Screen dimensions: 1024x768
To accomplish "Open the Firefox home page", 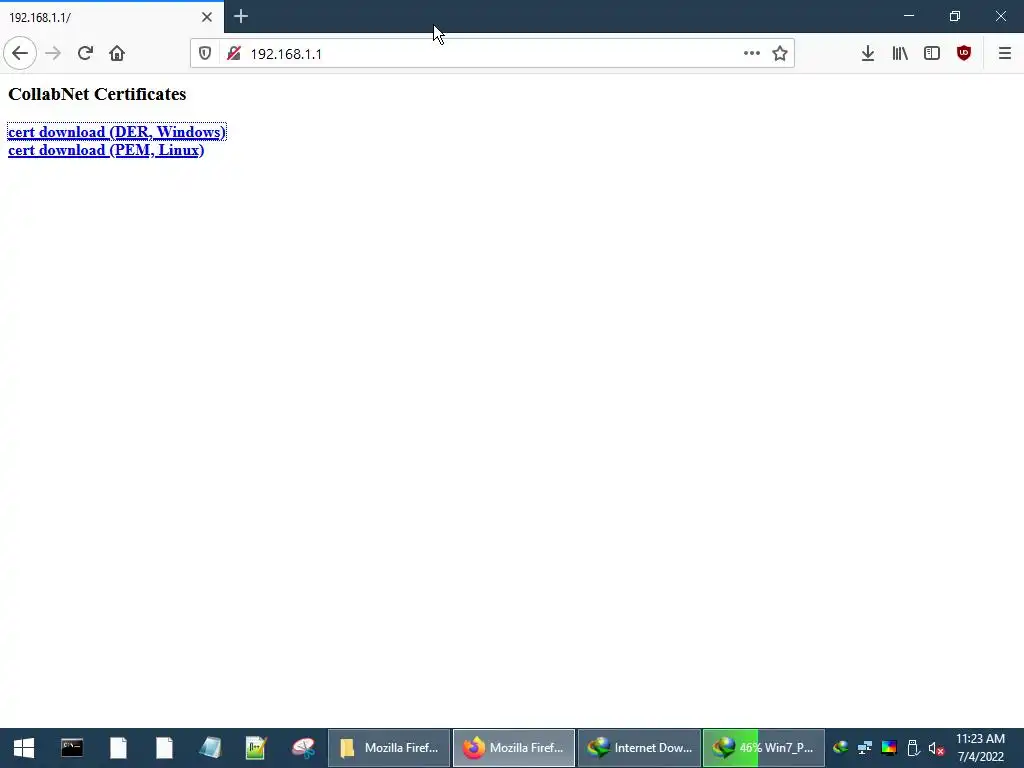I will [117, 54].
